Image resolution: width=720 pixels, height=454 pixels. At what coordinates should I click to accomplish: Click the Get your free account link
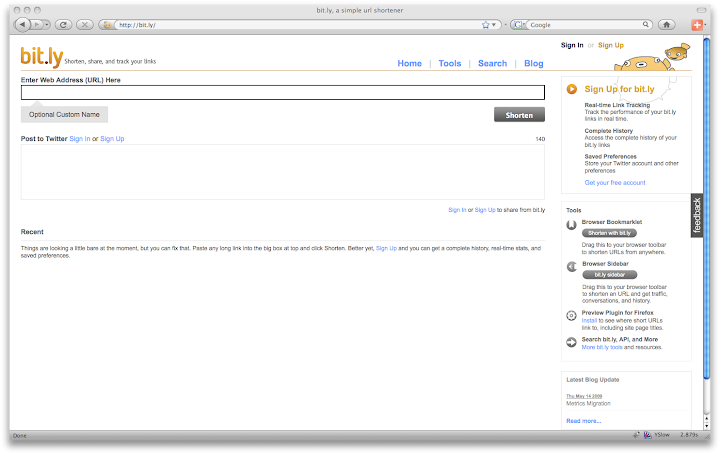click(615, 183)
